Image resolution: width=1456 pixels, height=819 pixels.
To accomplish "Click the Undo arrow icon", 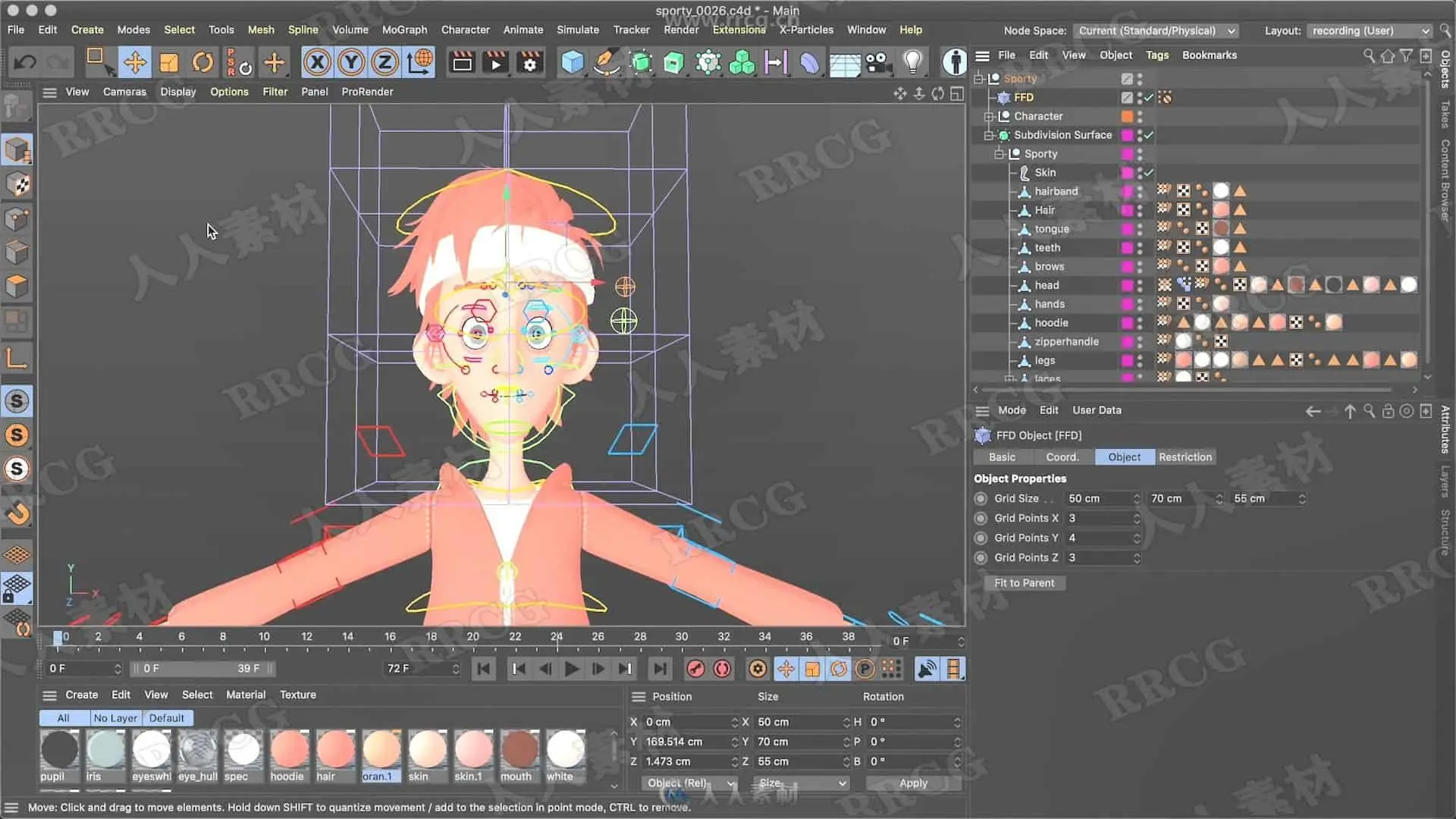I will pos(24,62).
